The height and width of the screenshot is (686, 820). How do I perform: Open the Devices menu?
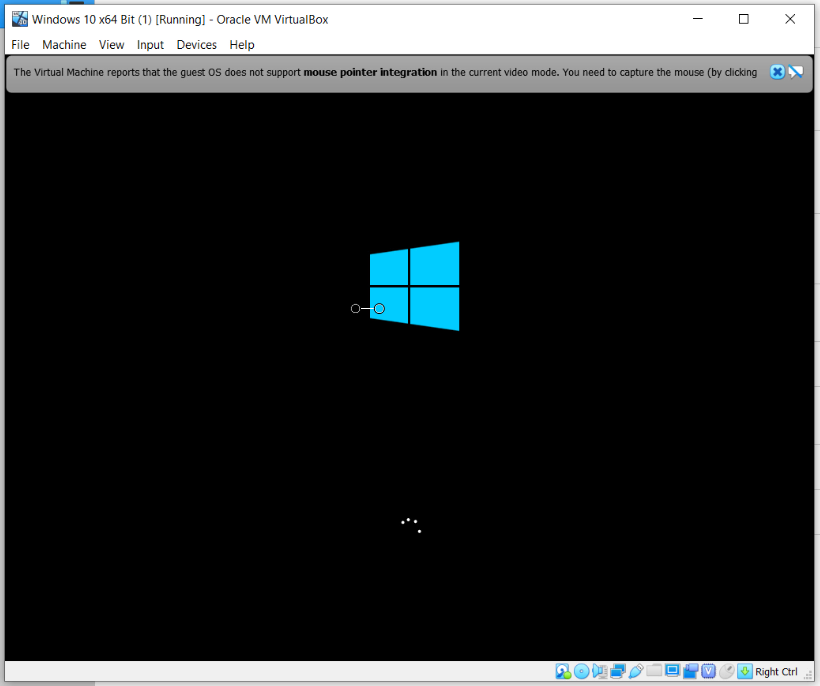[x=197, y=45]
